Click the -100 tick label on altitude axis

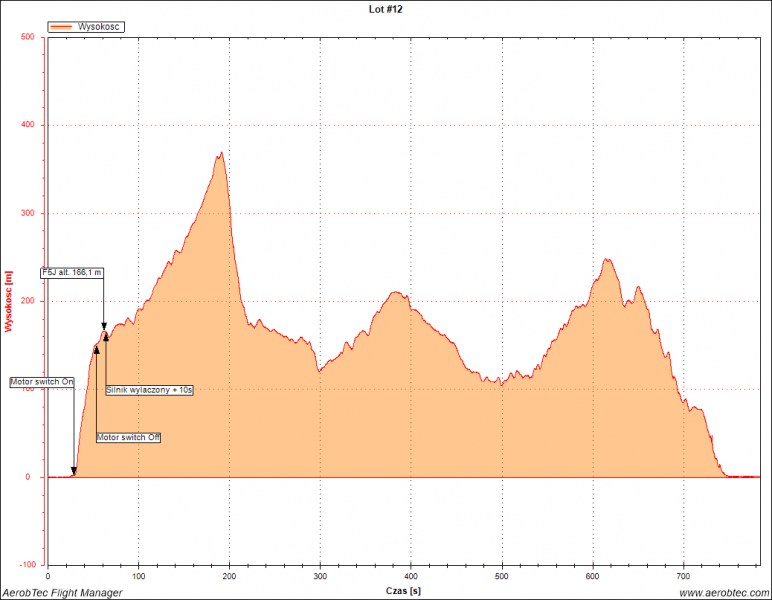point(26,565)
